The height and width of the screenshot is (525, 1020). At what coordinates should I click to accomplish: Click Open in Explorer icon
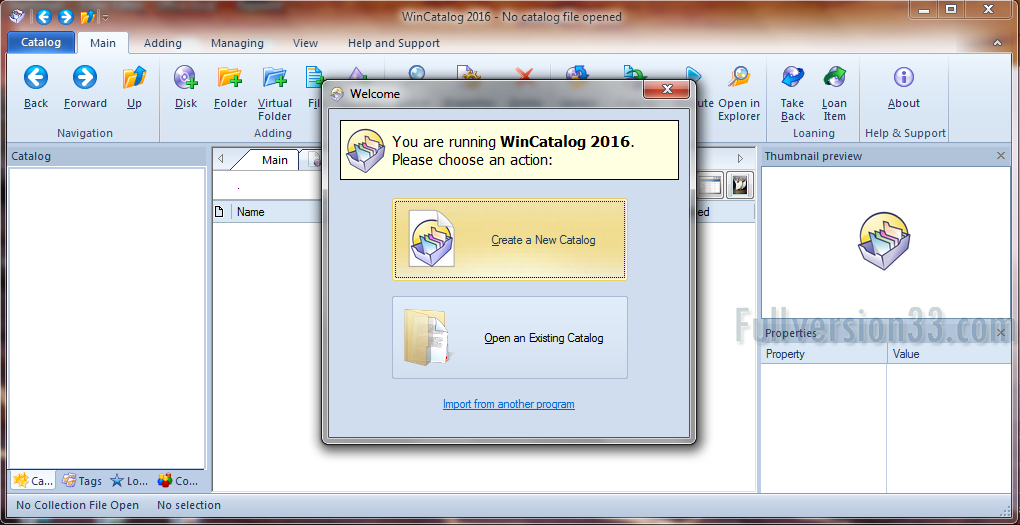click(739, 77)
